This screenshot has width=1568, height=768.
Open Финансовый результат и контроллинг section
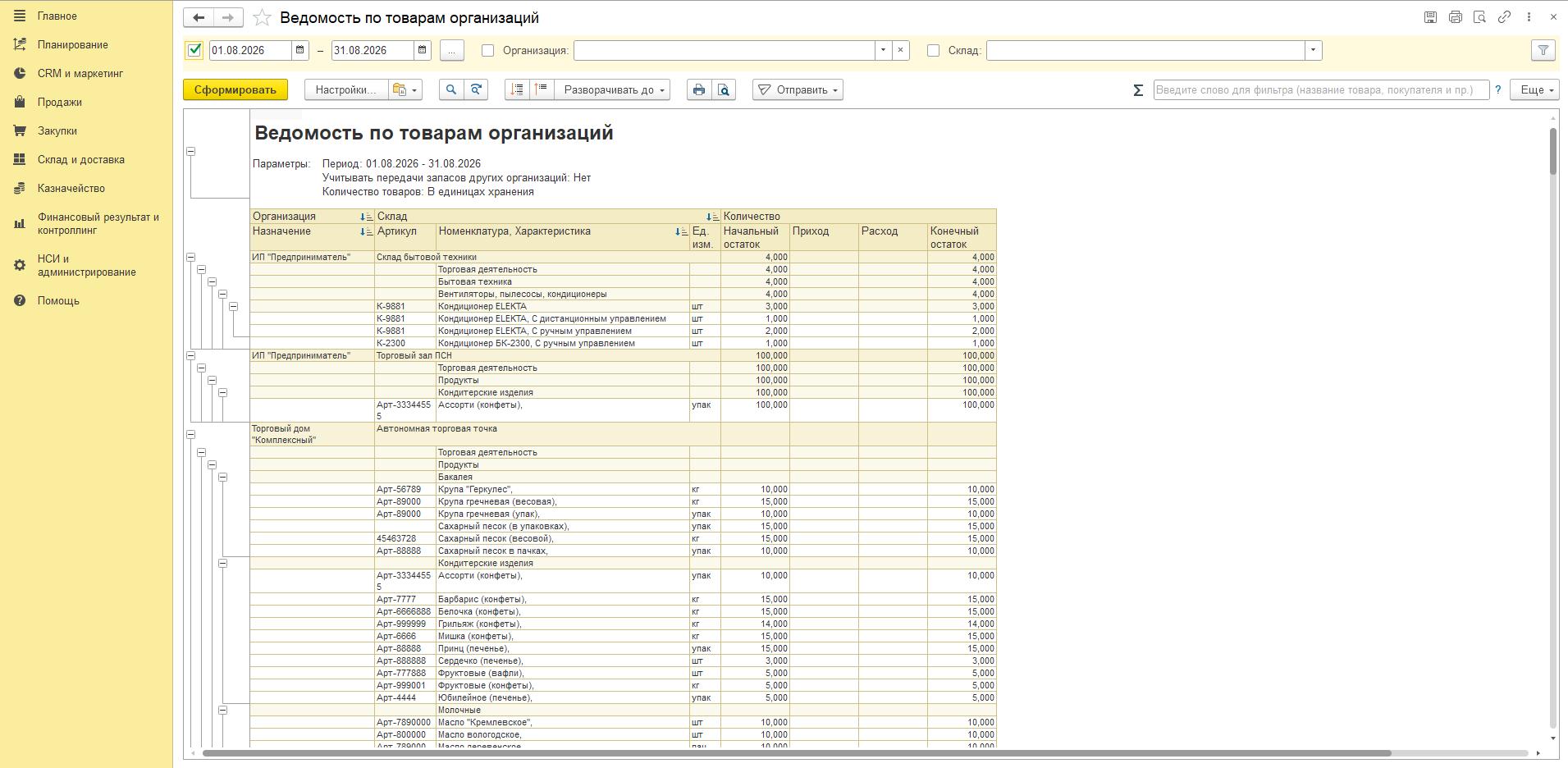(x=86, y=223)
